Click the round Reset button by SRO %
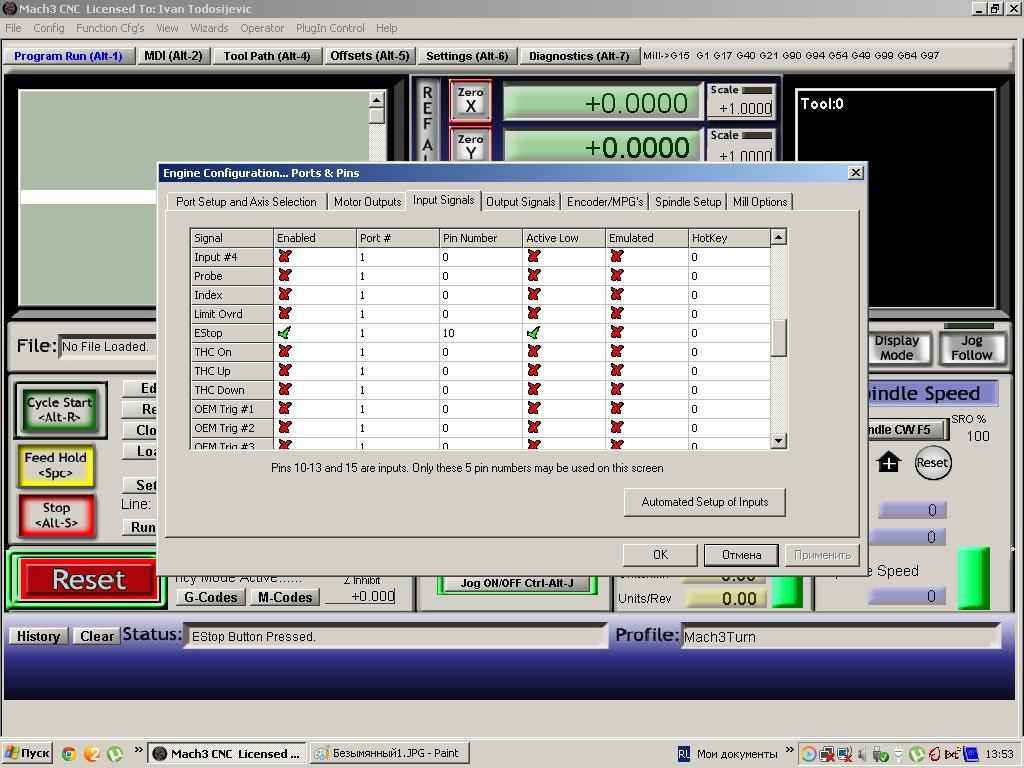 click(x=932, y=463)
